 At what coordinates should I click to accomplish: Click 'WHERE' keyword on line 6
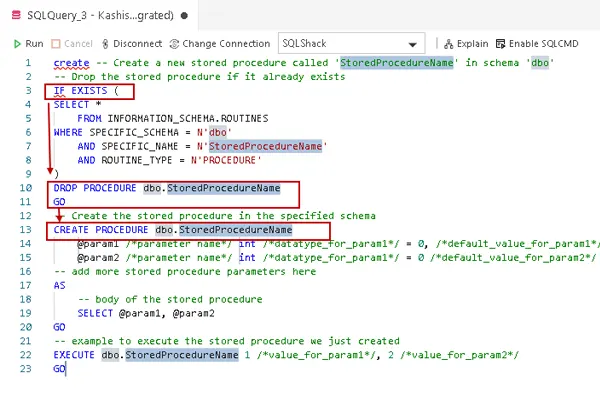tap(68, 132)
